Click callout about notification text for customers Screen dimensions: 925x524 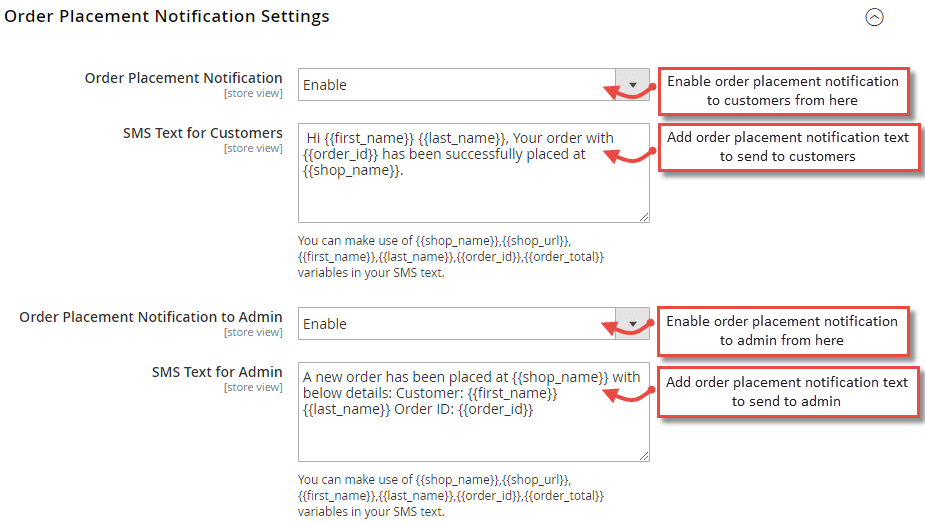coord(788,146)
